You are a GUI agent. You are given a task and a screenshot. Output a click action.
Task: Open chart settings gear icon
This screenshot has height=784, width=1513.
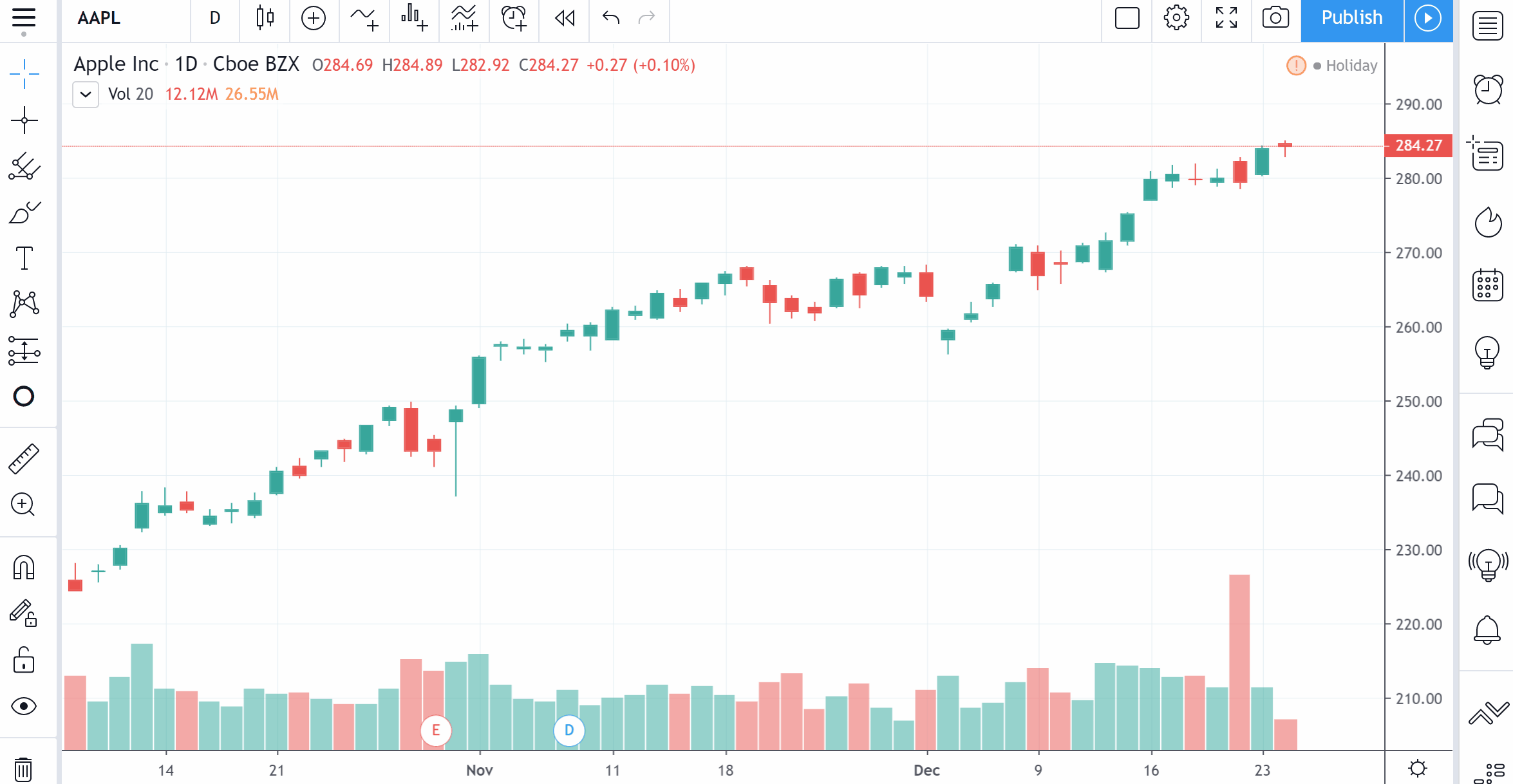pyautogui.click(x=1176, y=18)
